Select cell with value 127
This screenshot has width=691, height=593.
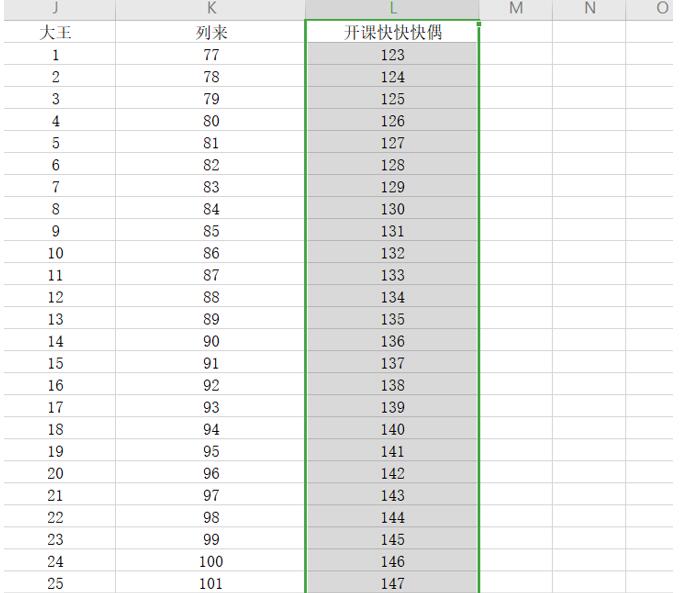click(392, 143)
